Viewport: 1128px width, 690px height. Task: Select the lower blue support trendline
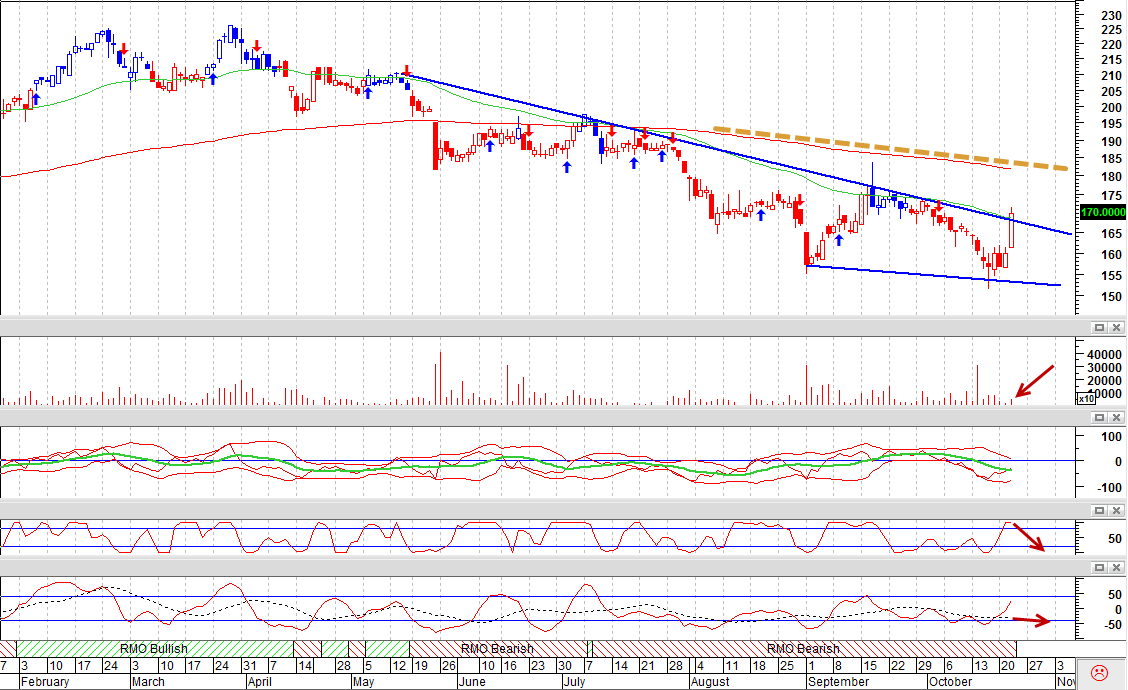(933, 276)
